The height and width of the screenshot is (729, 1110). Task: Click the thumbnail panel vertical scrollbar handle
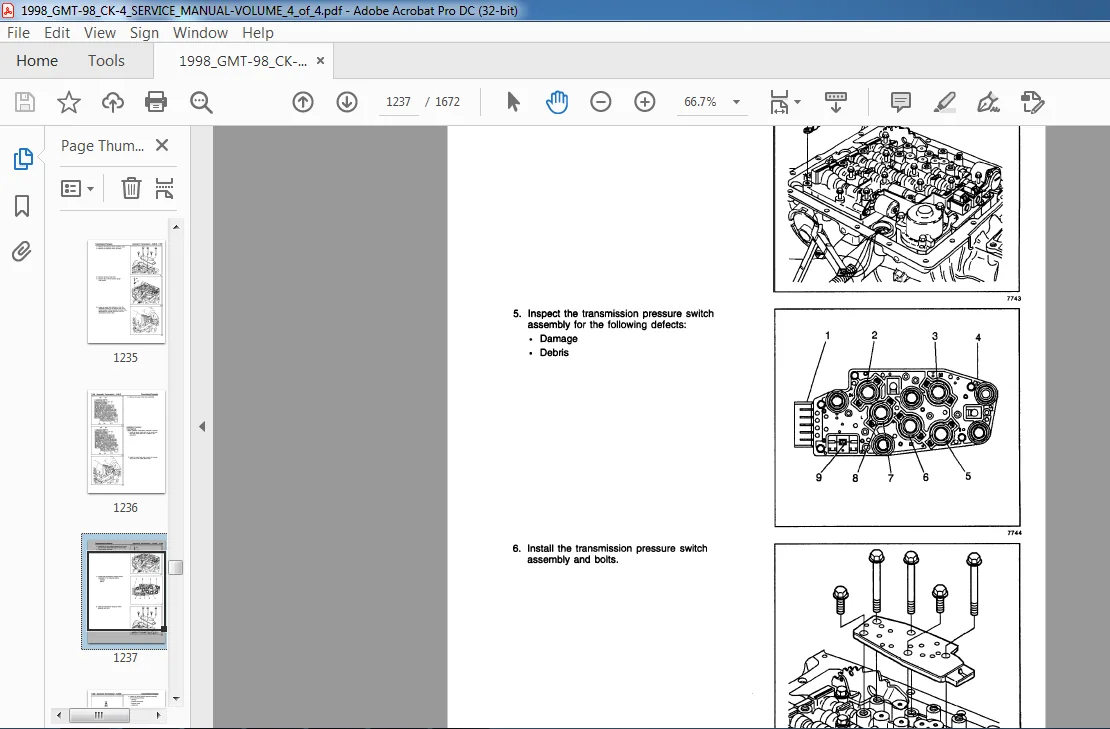tap(176, 567)
